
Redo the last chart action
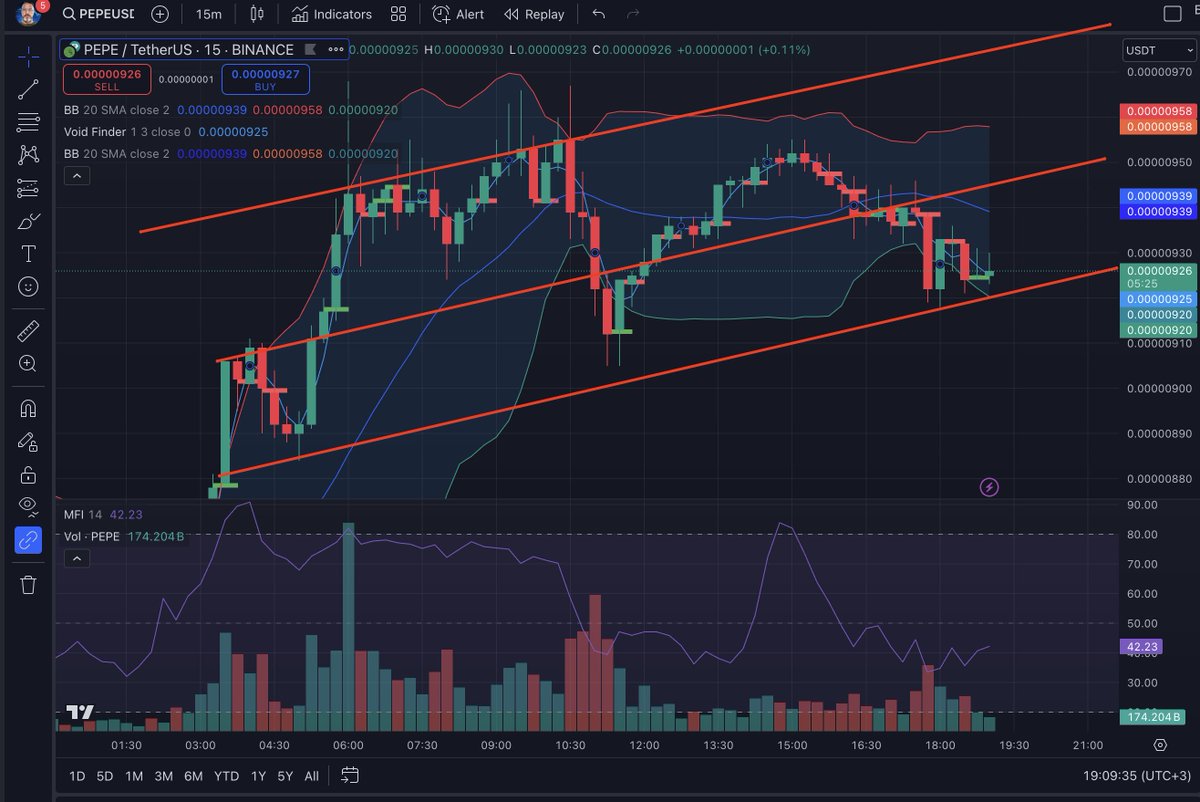[632, 14]
